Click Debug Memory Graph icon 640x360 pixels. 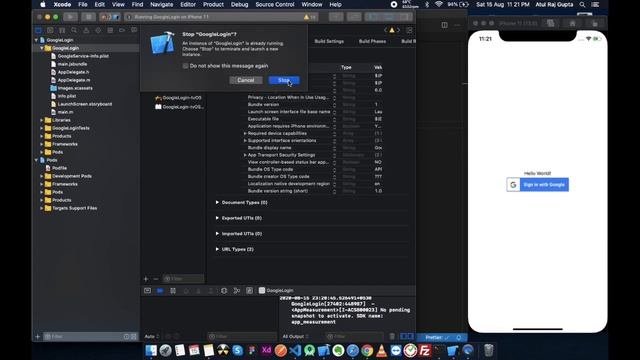tap(236, 291)
